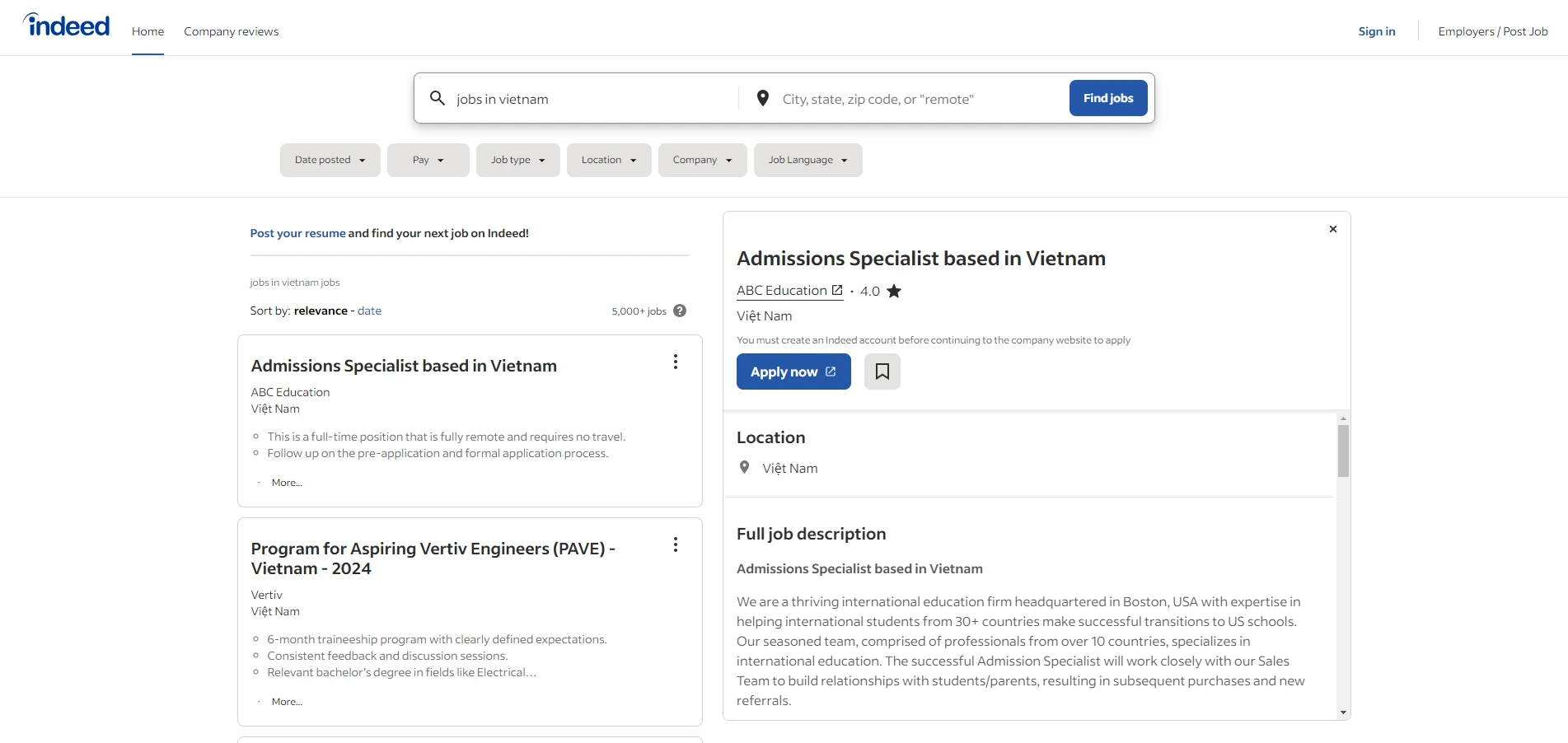Save job with the bookmark icon
This screenshot has width=1568, height=743.
click(882, 371)
